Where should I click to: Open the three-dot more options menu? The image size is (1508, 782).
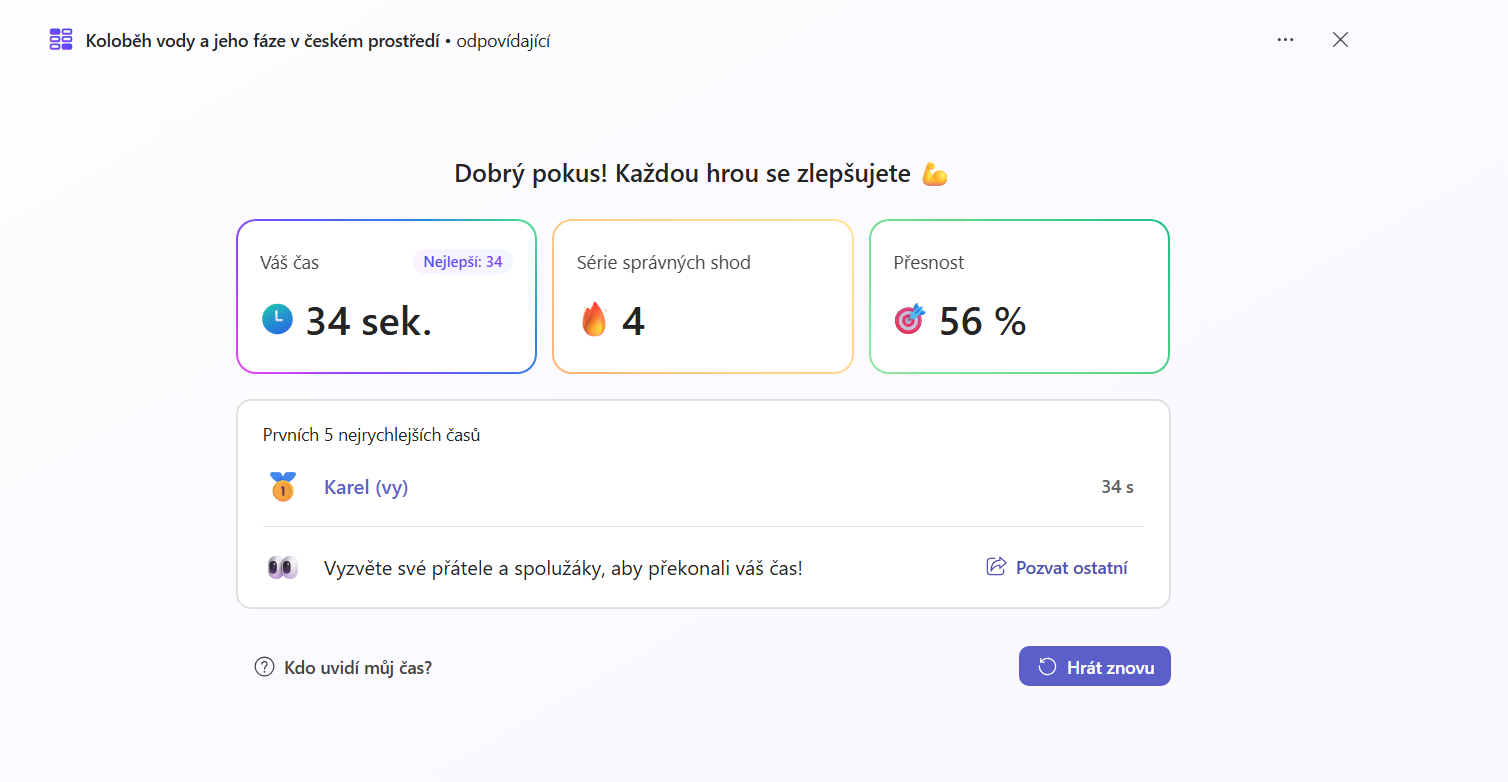point(1285,40)
